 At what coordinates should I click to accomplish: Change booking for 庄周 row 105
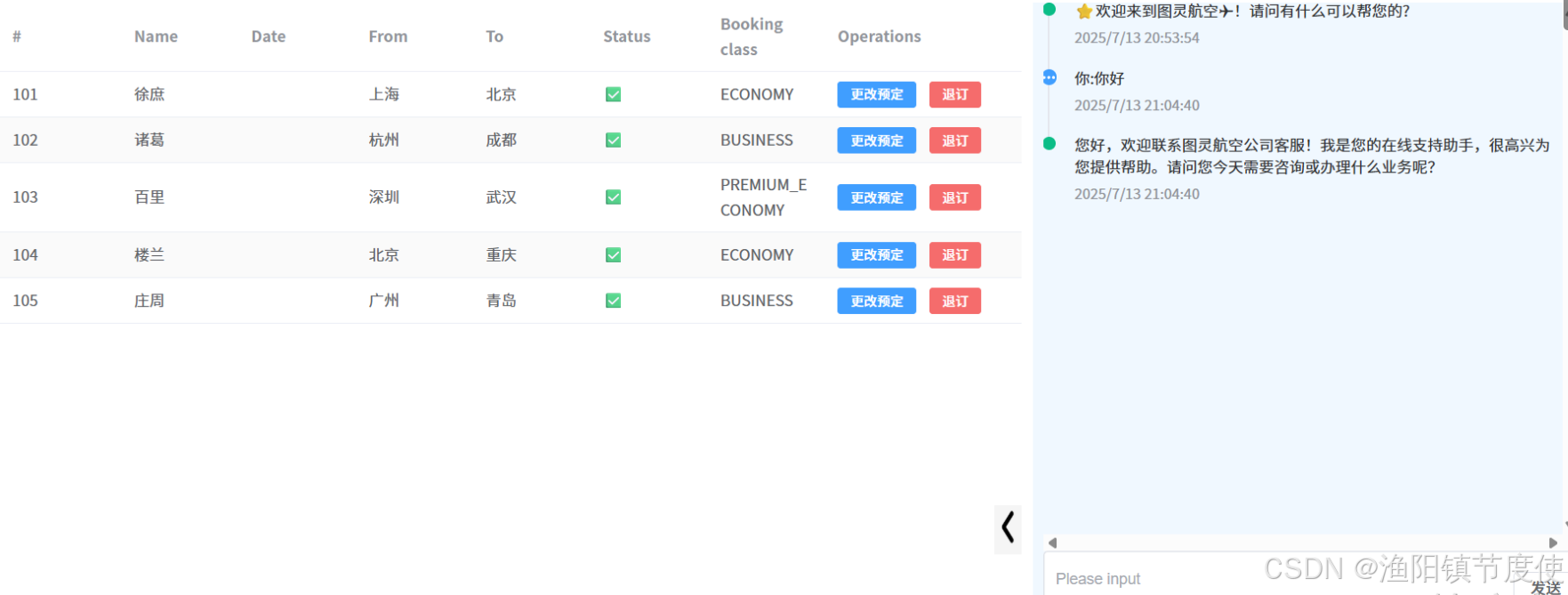tap(876, 301)
